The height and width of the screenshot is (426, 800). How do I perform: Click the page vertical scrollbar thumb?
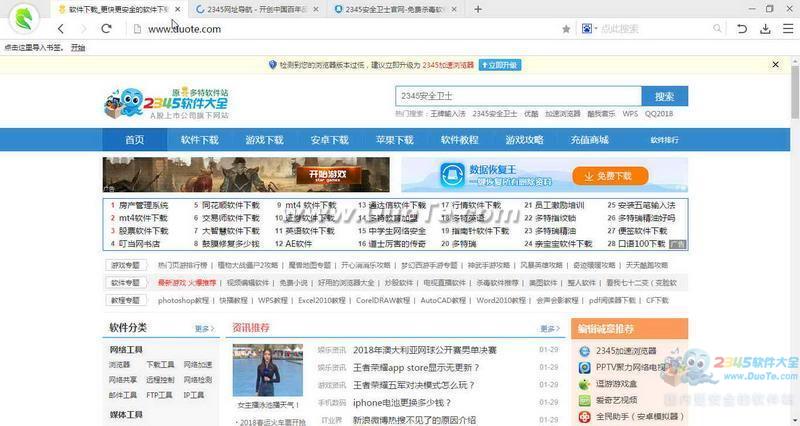point(795,92)
